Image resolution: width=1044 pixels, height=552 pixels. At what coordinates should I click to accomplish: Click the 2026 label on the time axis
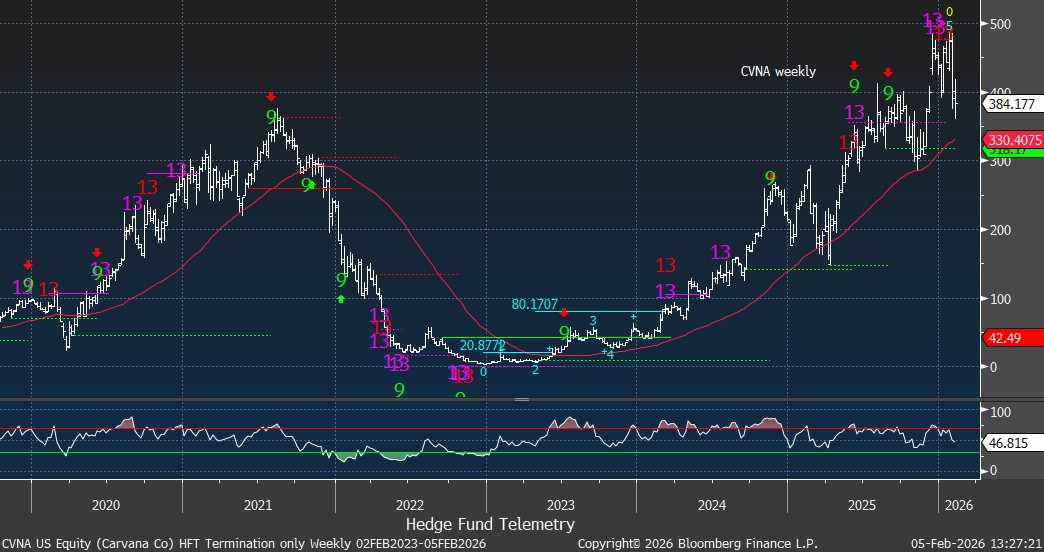pyautogui.click(x=958, y=504)
